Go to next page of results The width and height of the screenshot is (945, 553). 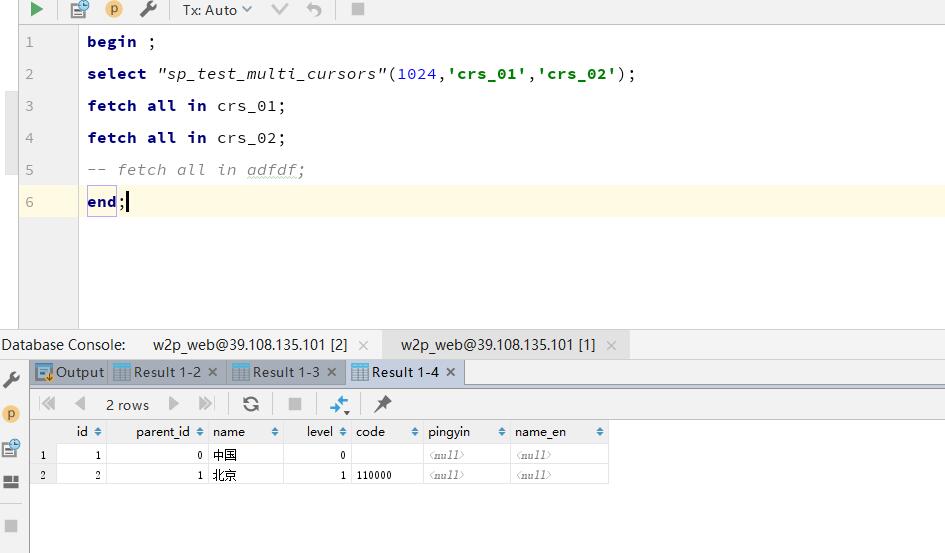(x=174, y=404)
